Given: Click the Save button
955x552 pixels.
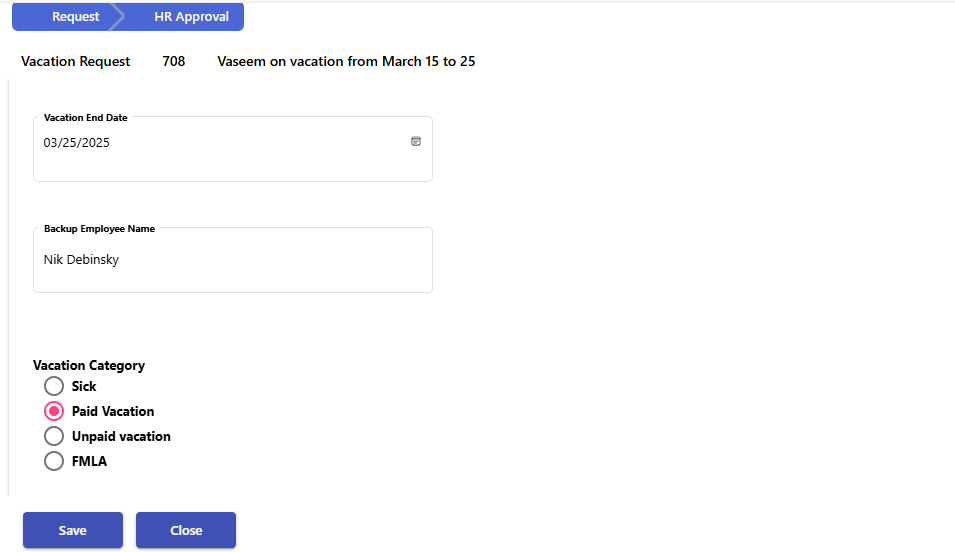Looking at the screenshot, I should 73,530.
